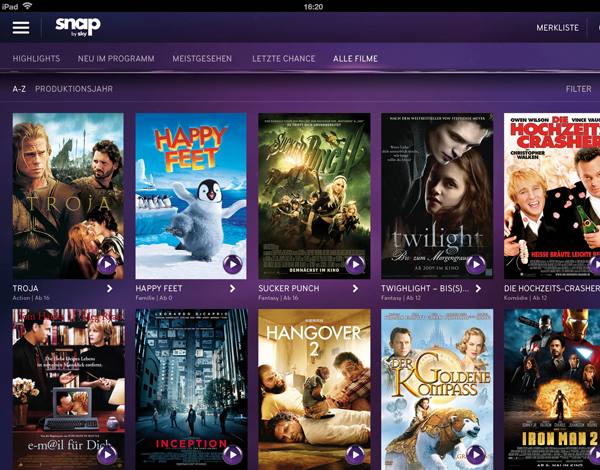Sort films by A-Z
This screenshot has width=600, height=470.
pyautogui.click(x=19, y=89)
